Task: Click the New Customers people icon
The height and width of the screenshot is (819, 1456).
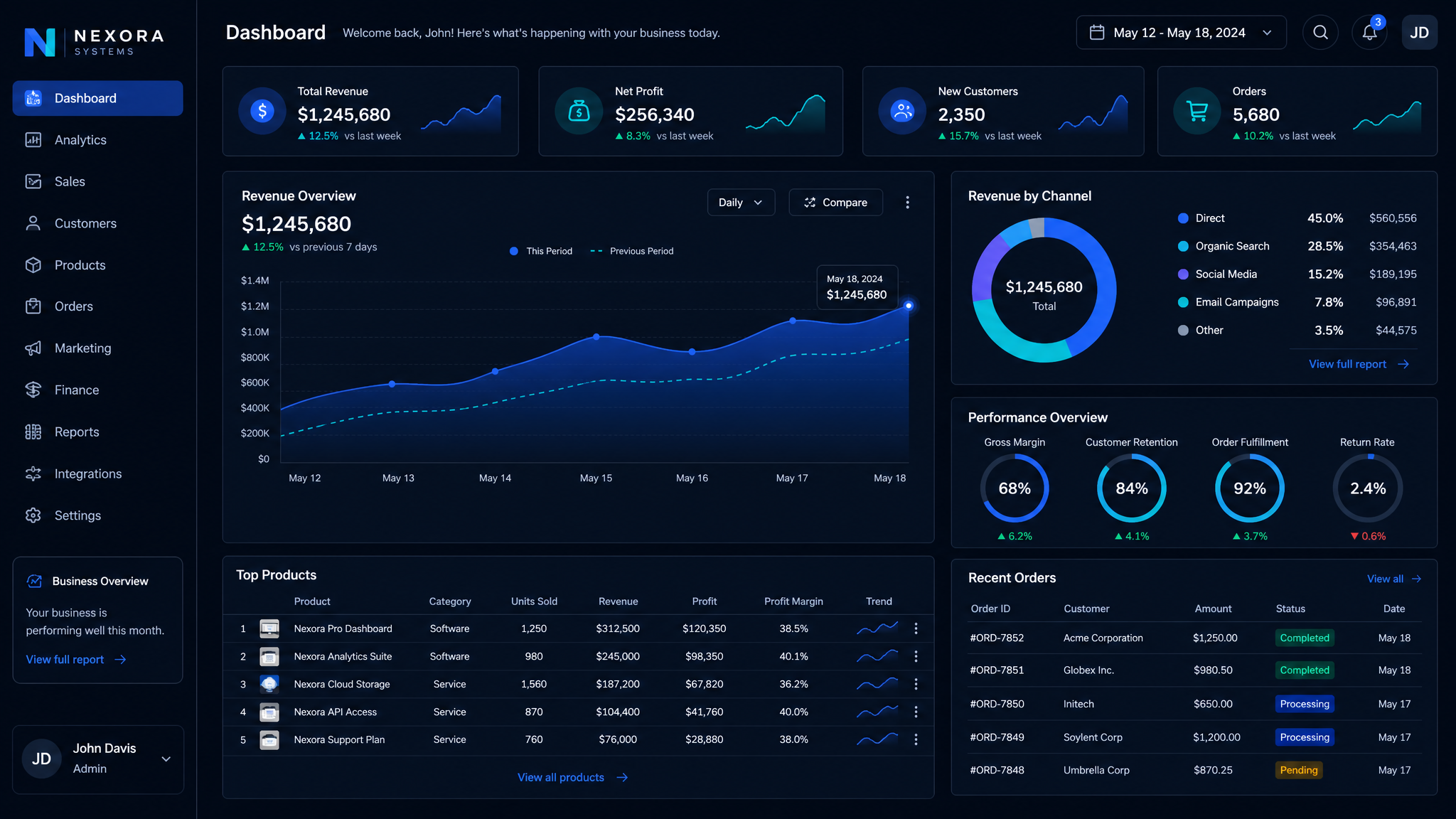Action: coord(902,111)
